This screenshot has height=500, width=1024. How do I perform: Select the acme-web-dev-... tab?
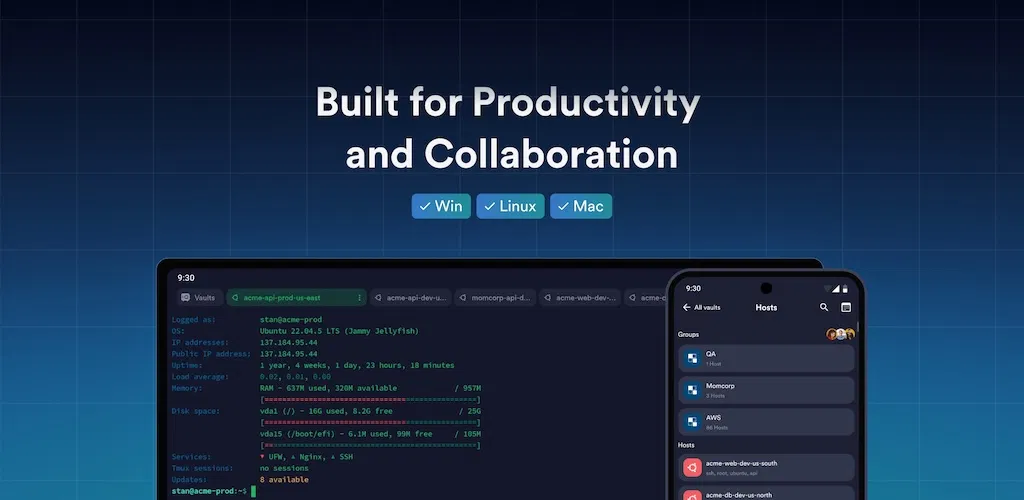(579, 298)
